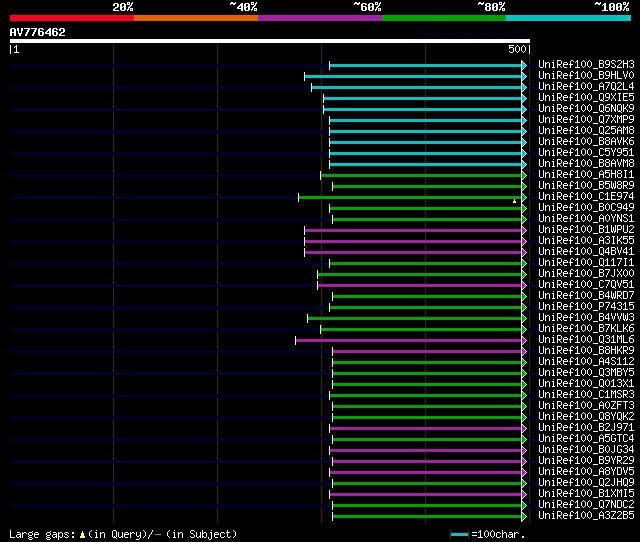Click the white AV776462 query bar
This screenshot has width=640, height=542.
point(270,41)
